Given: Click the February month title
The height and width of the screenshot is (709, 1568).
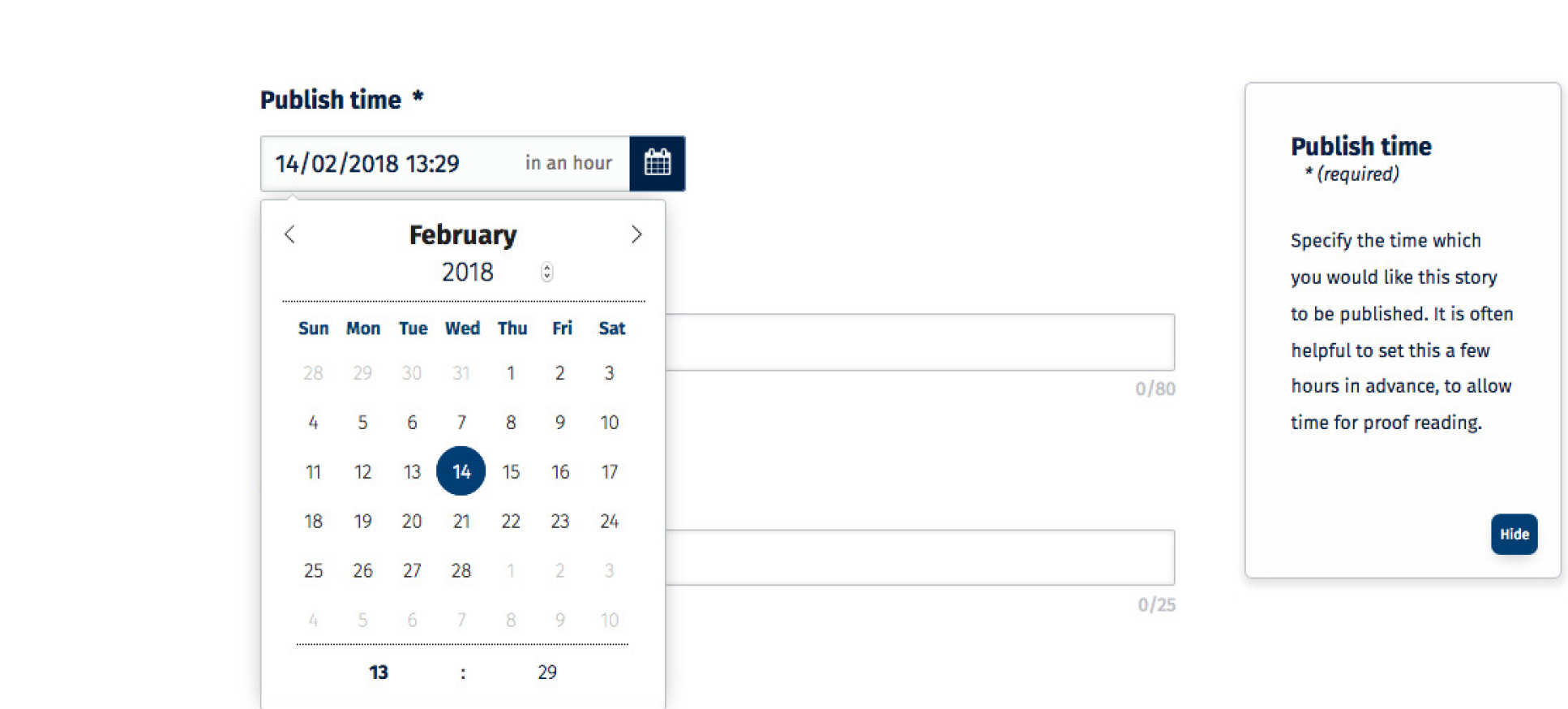Looking at the screenshot, I should pyautogui.click(x=463, y=234).
